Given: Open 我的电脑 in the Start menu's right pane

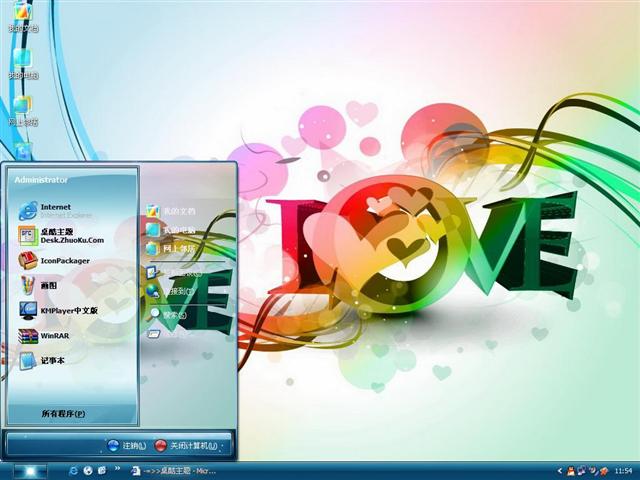Looking at the screenshot, I should point(171,230).
